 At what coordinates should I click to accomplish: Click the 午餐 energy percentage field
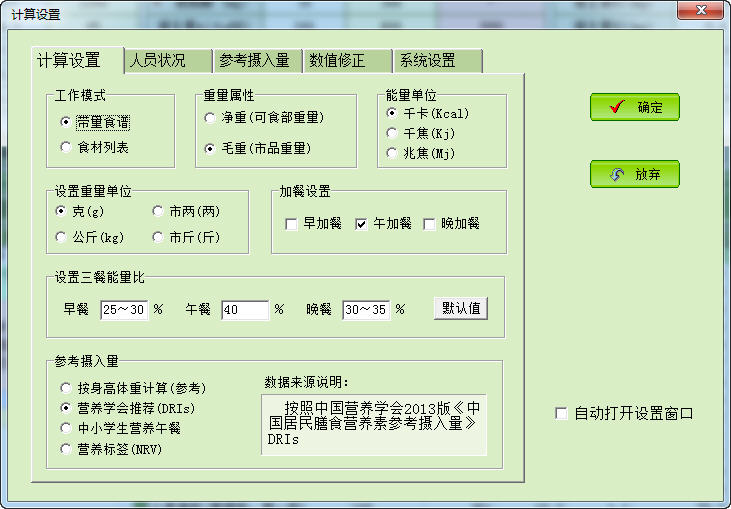(x=244, y=310)
